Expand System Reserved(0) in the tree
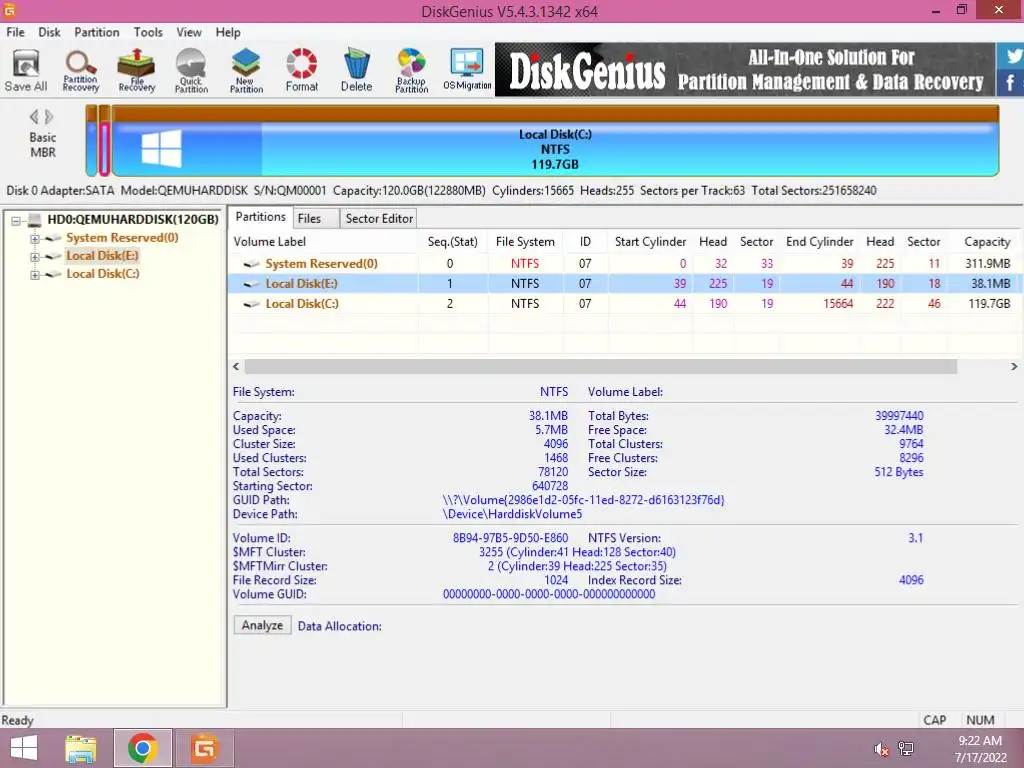This screenshot has width=1024, height=768. [x=35, y=239]
